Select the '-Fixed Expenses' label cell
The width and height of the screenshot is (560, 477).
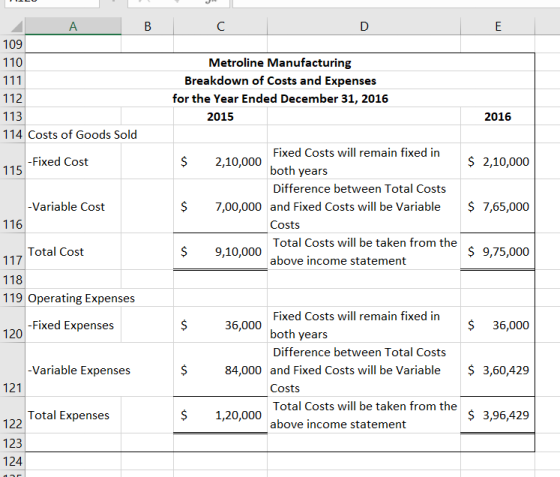tap(73, 325)
